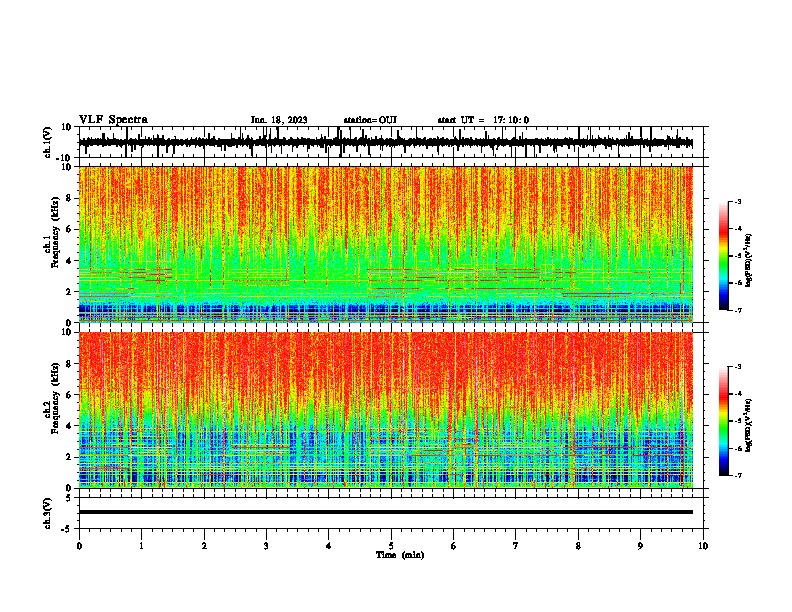Click the date "Jan. 18, 2023" header text

pos(279,120)
